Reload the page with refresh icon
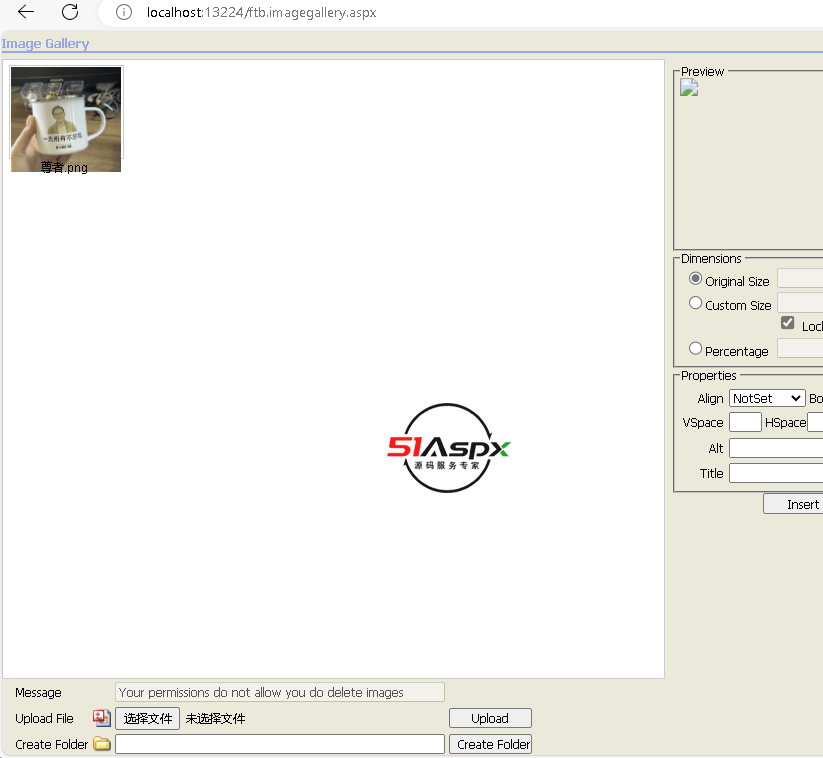 (70, 12)
